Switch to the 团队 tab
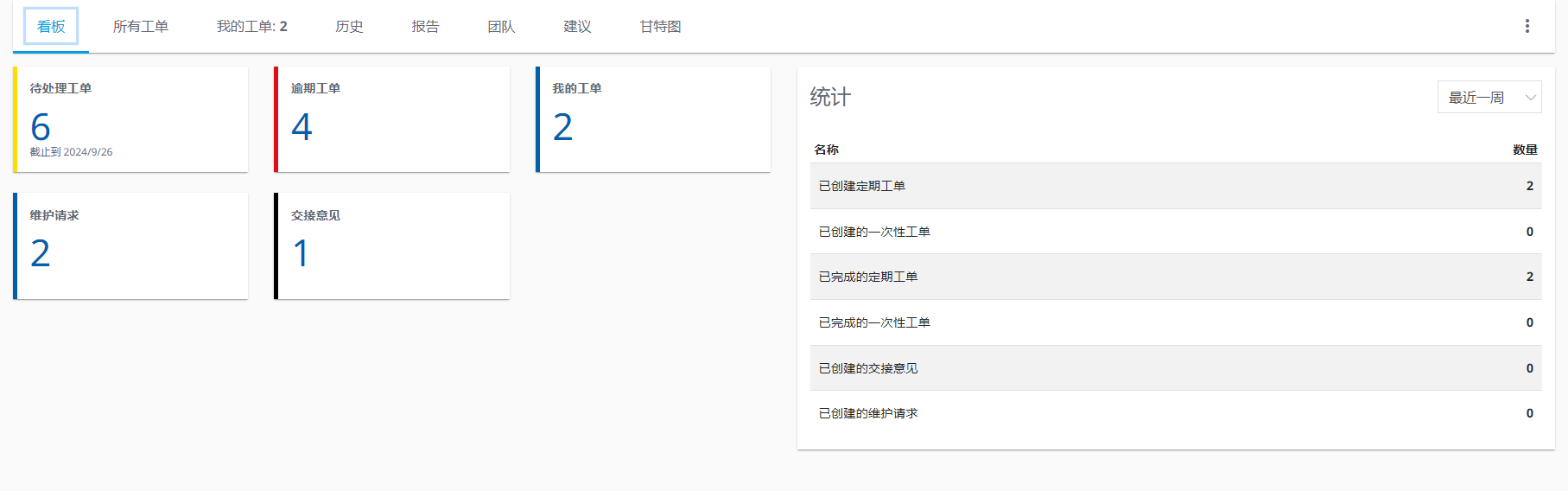 coord(501,27)
